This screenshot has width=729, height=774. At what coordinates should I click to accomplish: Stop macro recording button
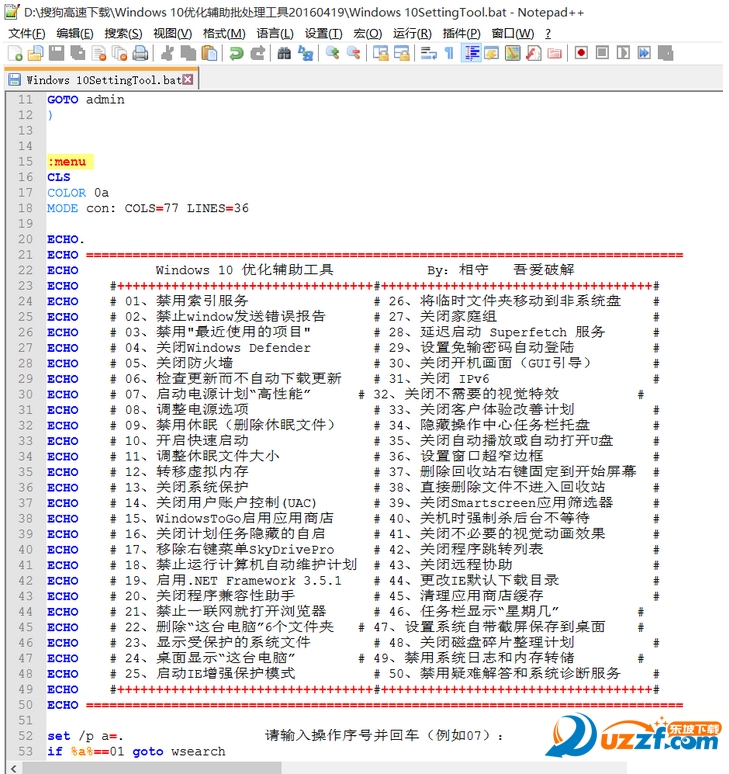pos(602,53)
